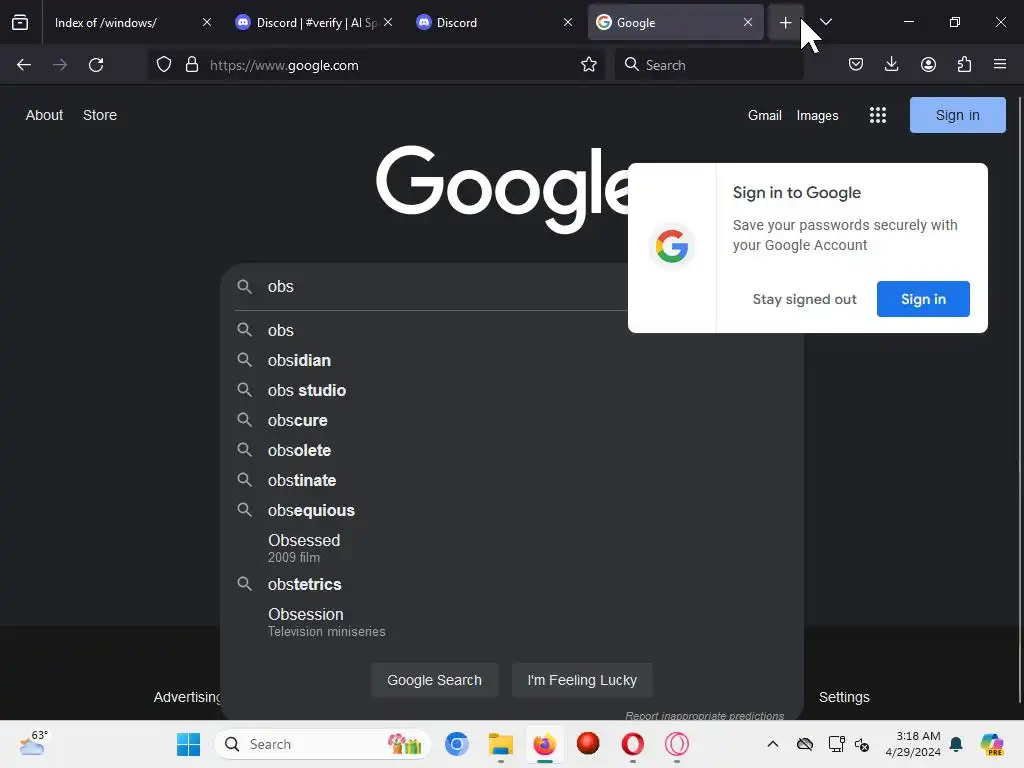The width and height of the screenshot is (1024, 768).
Task: Click the network display tray icon
Action: (x=836, y=744)
